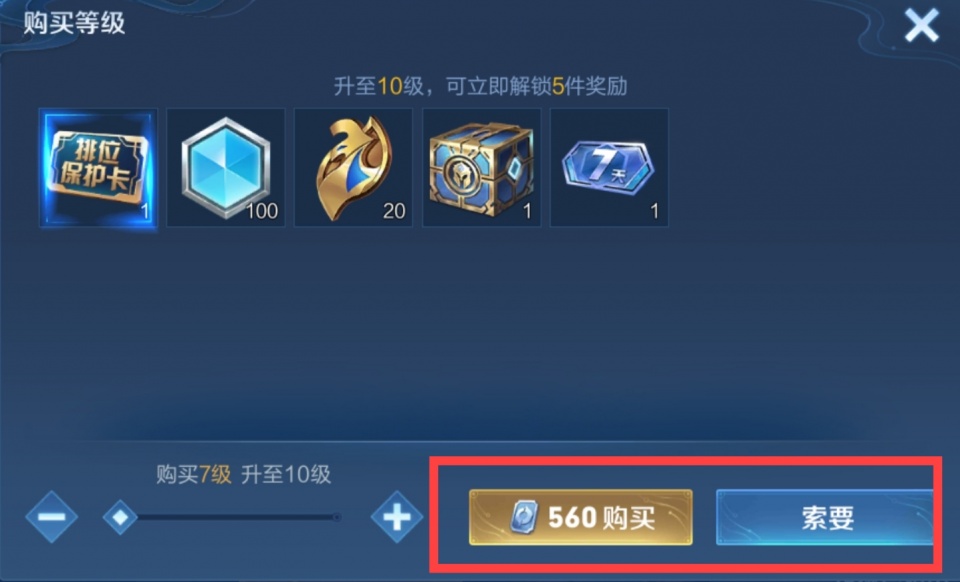Screen dimensions: 960x582
Task: Click the 1 quantity on treasure chest
Action: point(527,212)
